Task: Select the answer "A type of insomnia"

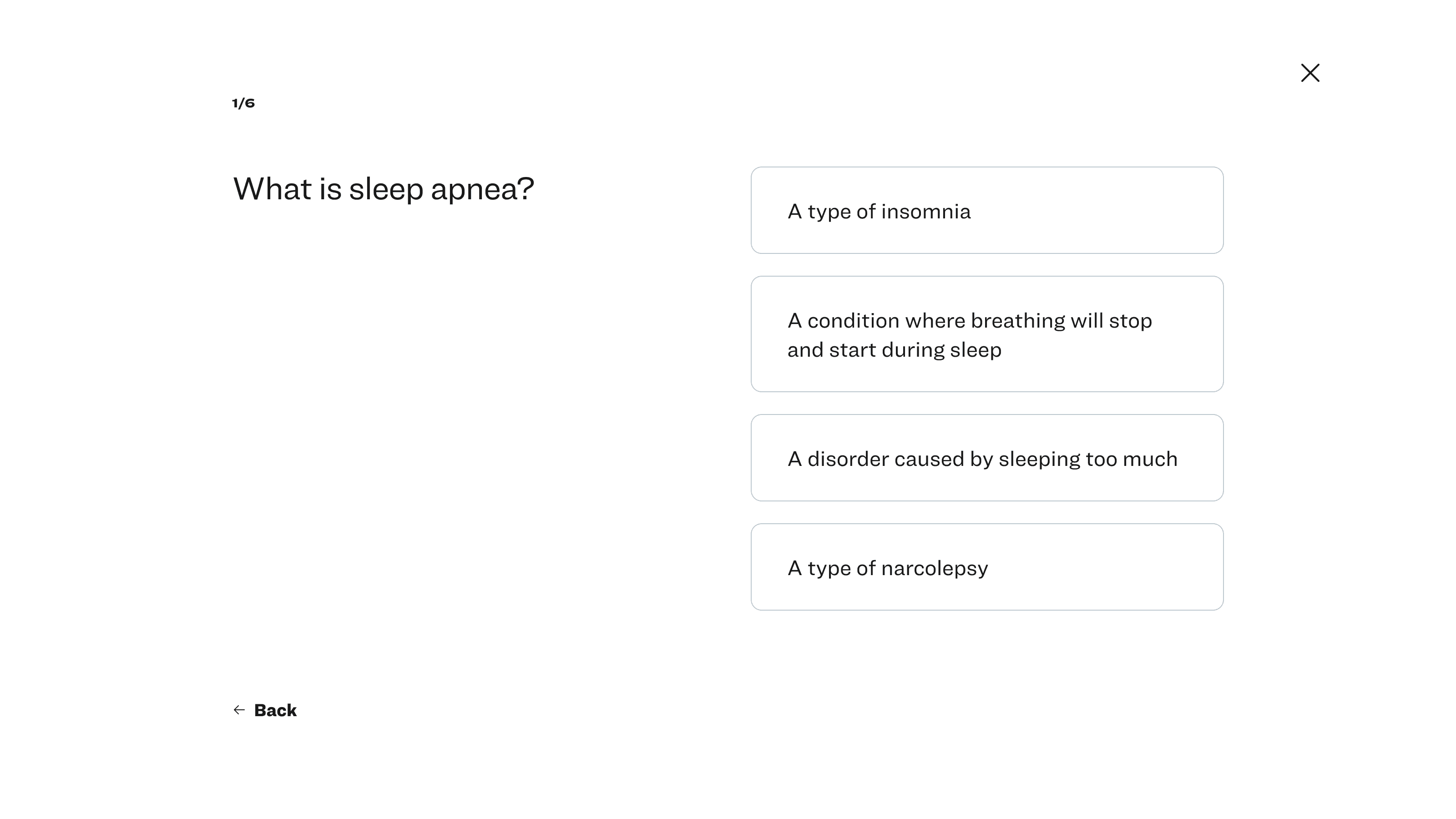Action: click(986, 210)
